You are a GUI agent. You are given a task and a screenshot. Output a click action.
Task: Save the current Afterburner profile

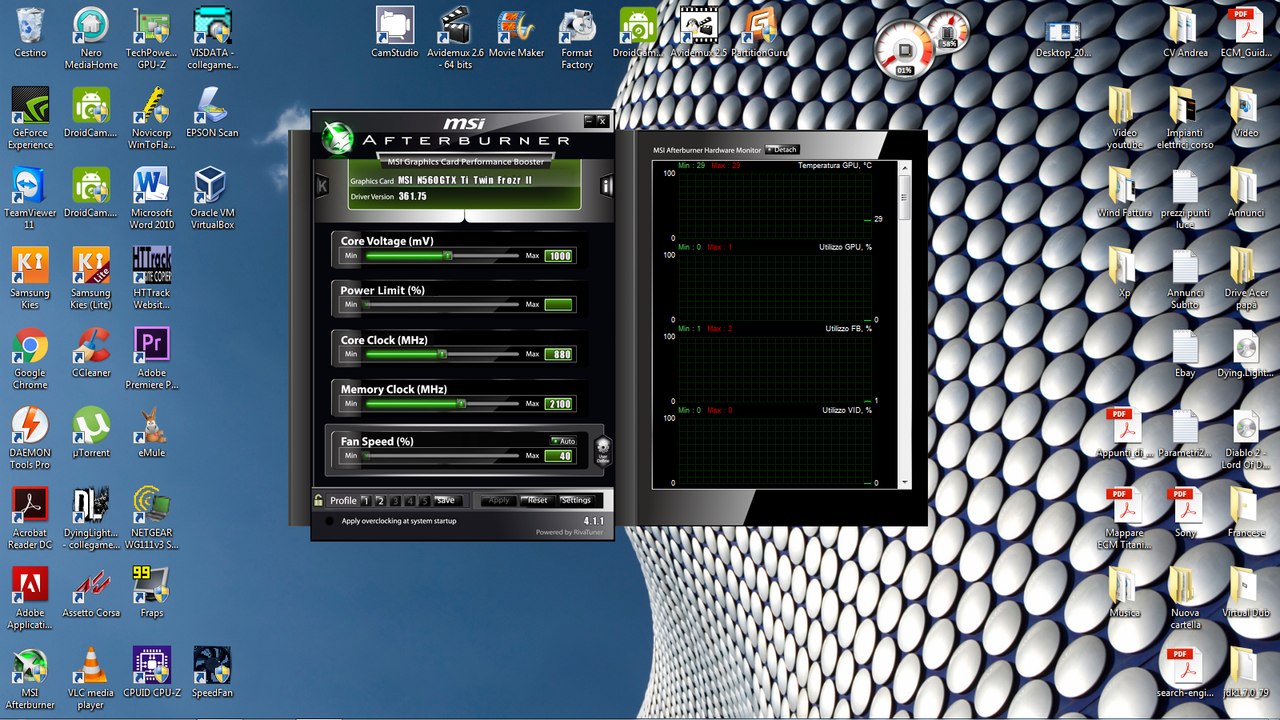446,500
